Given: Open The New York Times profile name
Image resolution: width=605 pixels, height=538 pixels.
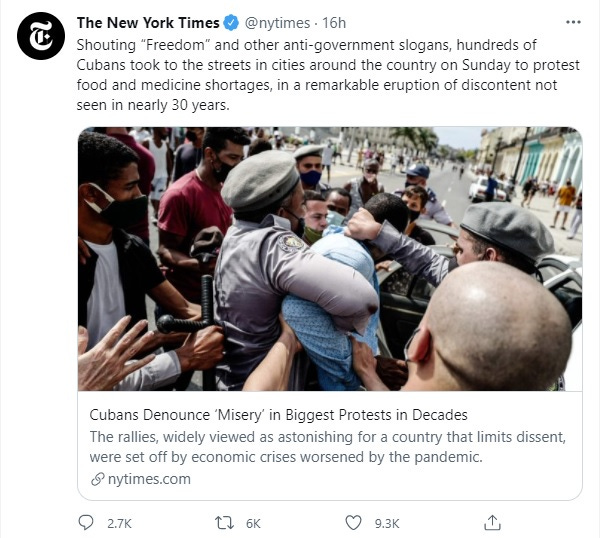Looking at the screenshot, I should pyautogui.click(x=148, y=23).
